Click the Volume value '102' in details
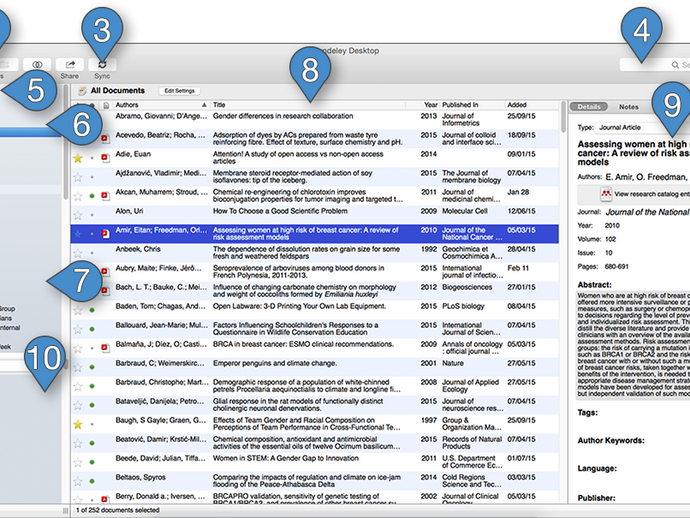The width and height of the screenshot is (690, 518). (610, 239)
